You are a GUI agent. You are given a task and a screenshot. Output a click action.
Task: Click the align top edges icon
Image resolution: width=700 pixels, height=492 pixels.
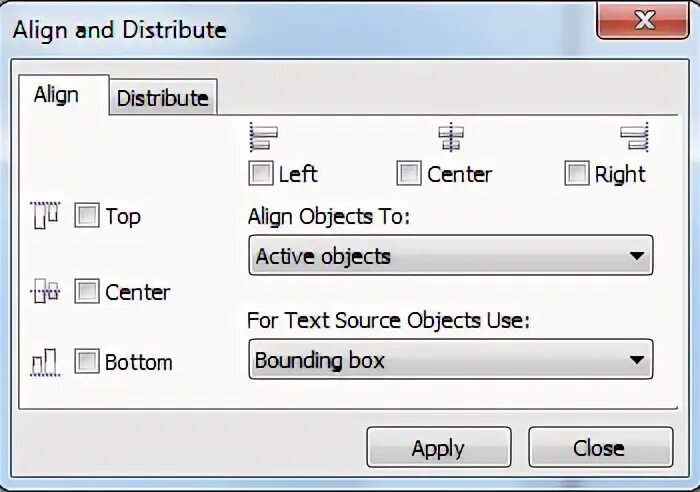[46, 215]
